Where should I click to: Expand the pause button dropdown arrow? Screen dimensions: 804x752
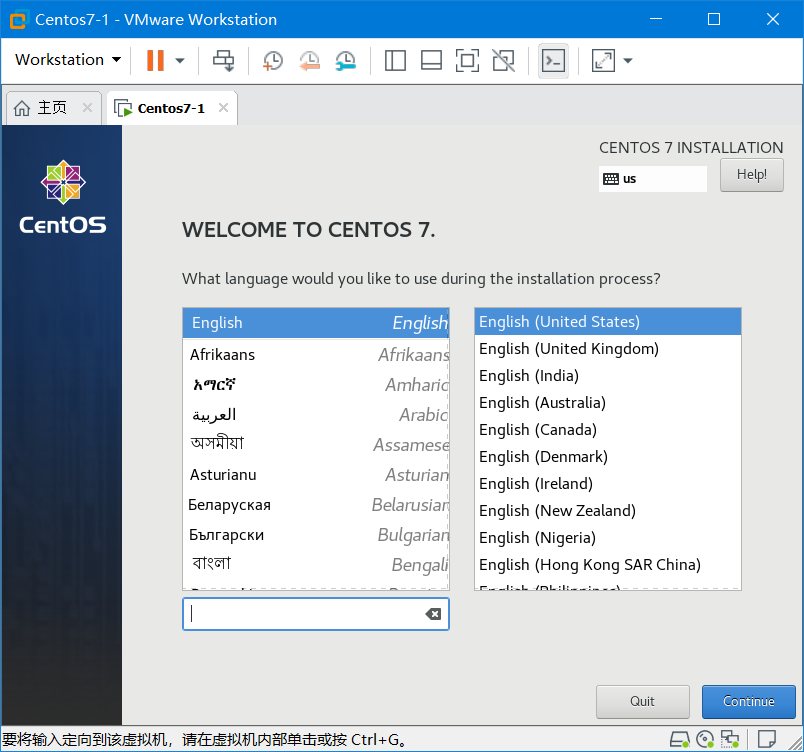pos(181,60)
